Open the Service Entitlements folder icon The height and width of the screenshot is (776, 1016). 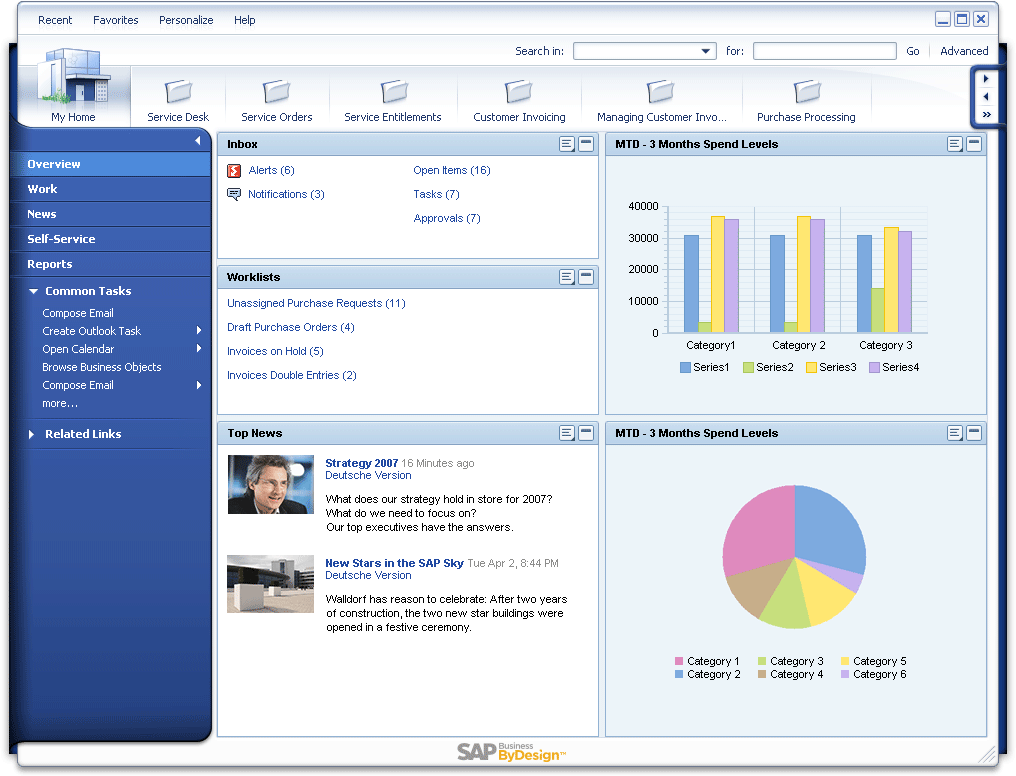(394, 91)
